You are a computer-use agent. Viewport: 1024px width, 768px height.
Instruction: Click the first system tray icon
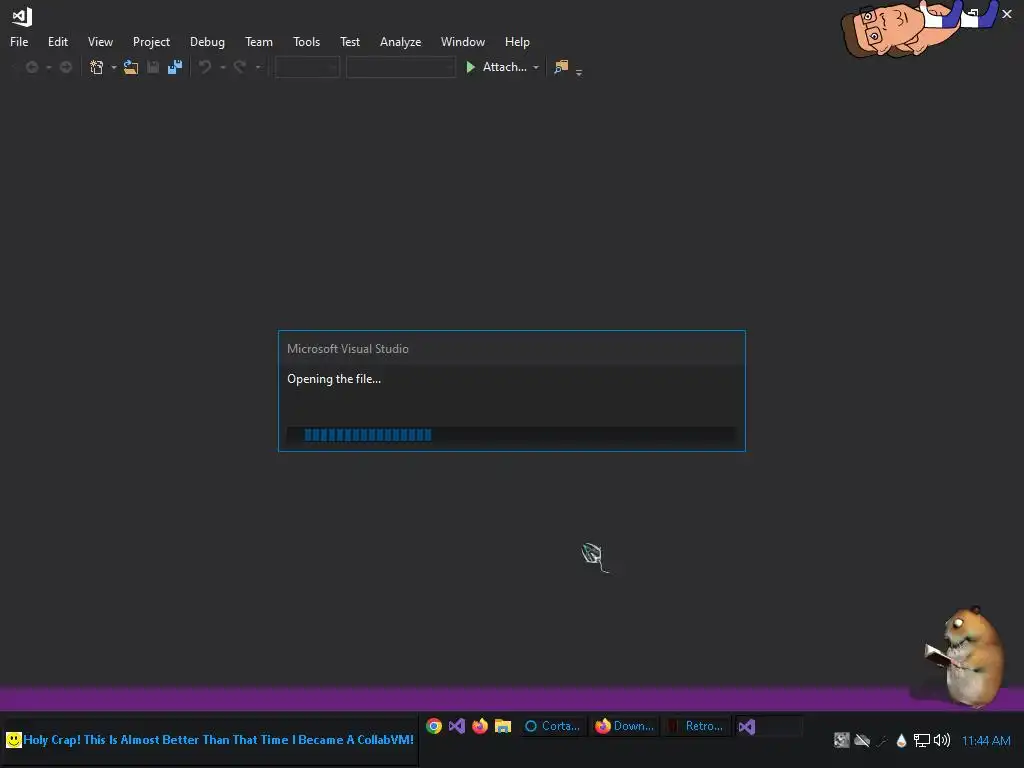pos(841,740)
